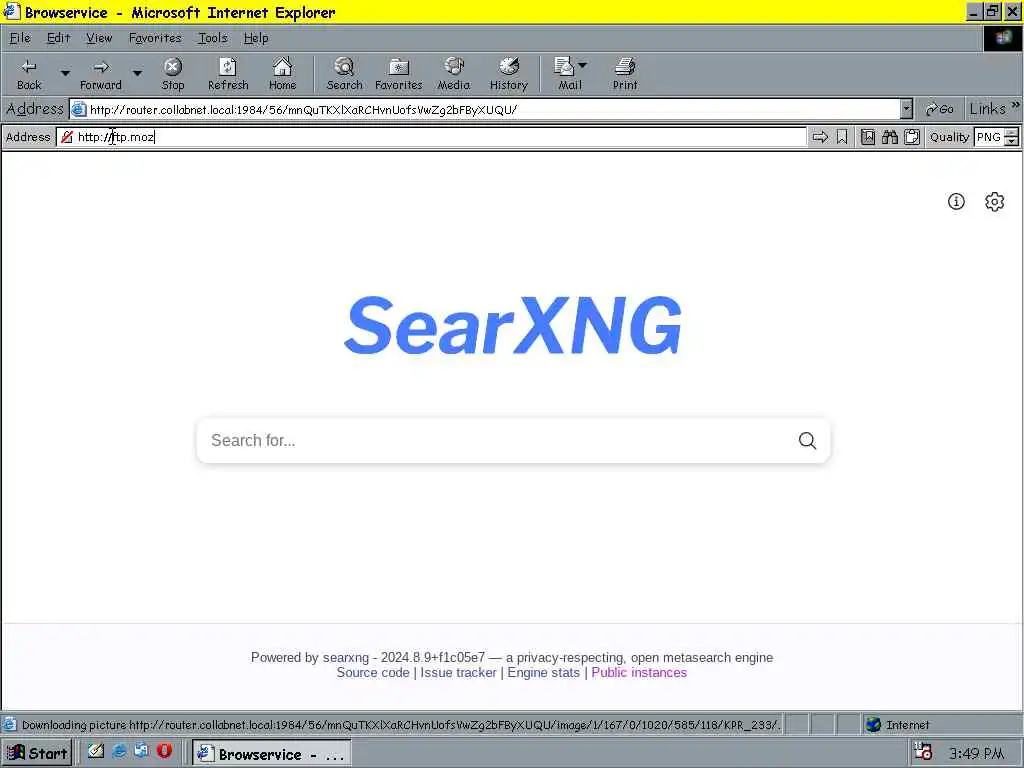
Task: Click the Start button
Action: (37, 753)
